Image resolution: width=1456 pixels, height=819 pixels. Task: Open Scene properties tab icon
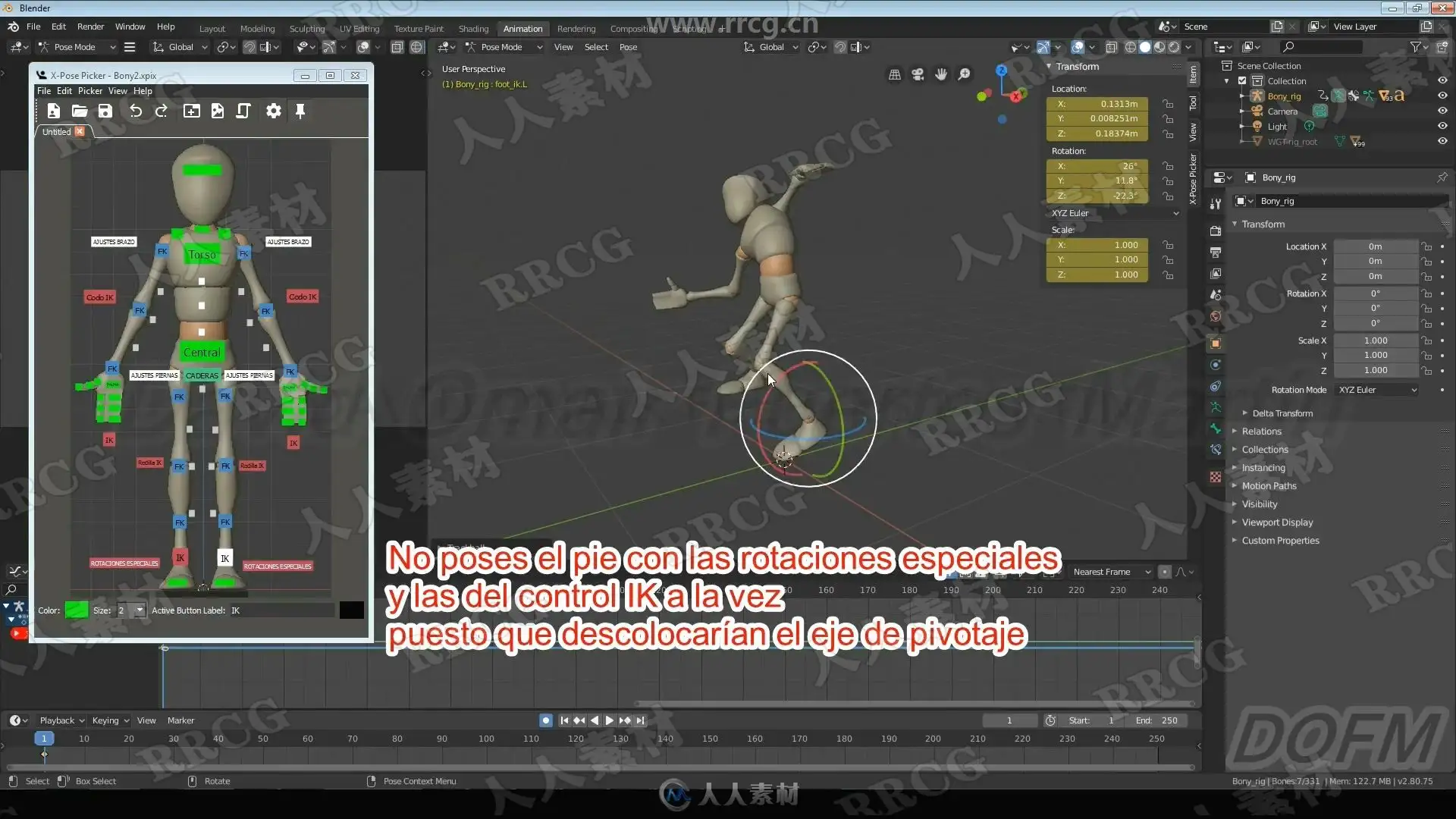pos(1216,294)
